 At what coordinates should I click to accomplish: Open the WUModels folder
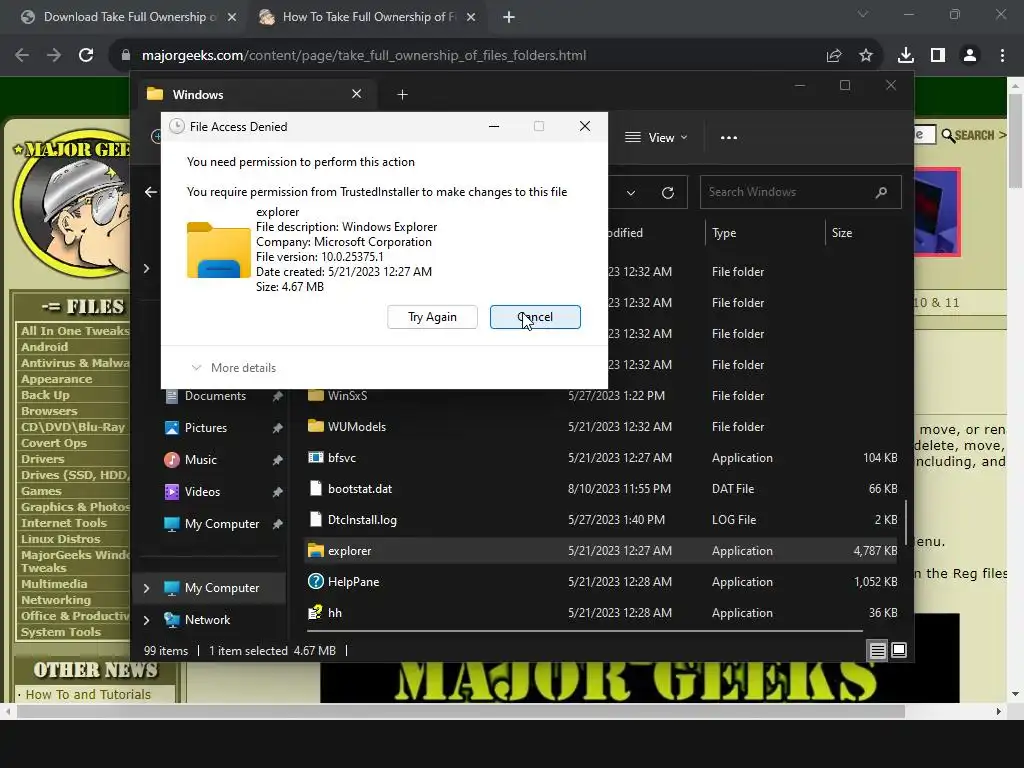pyautogui.click(x=601, y=426)
